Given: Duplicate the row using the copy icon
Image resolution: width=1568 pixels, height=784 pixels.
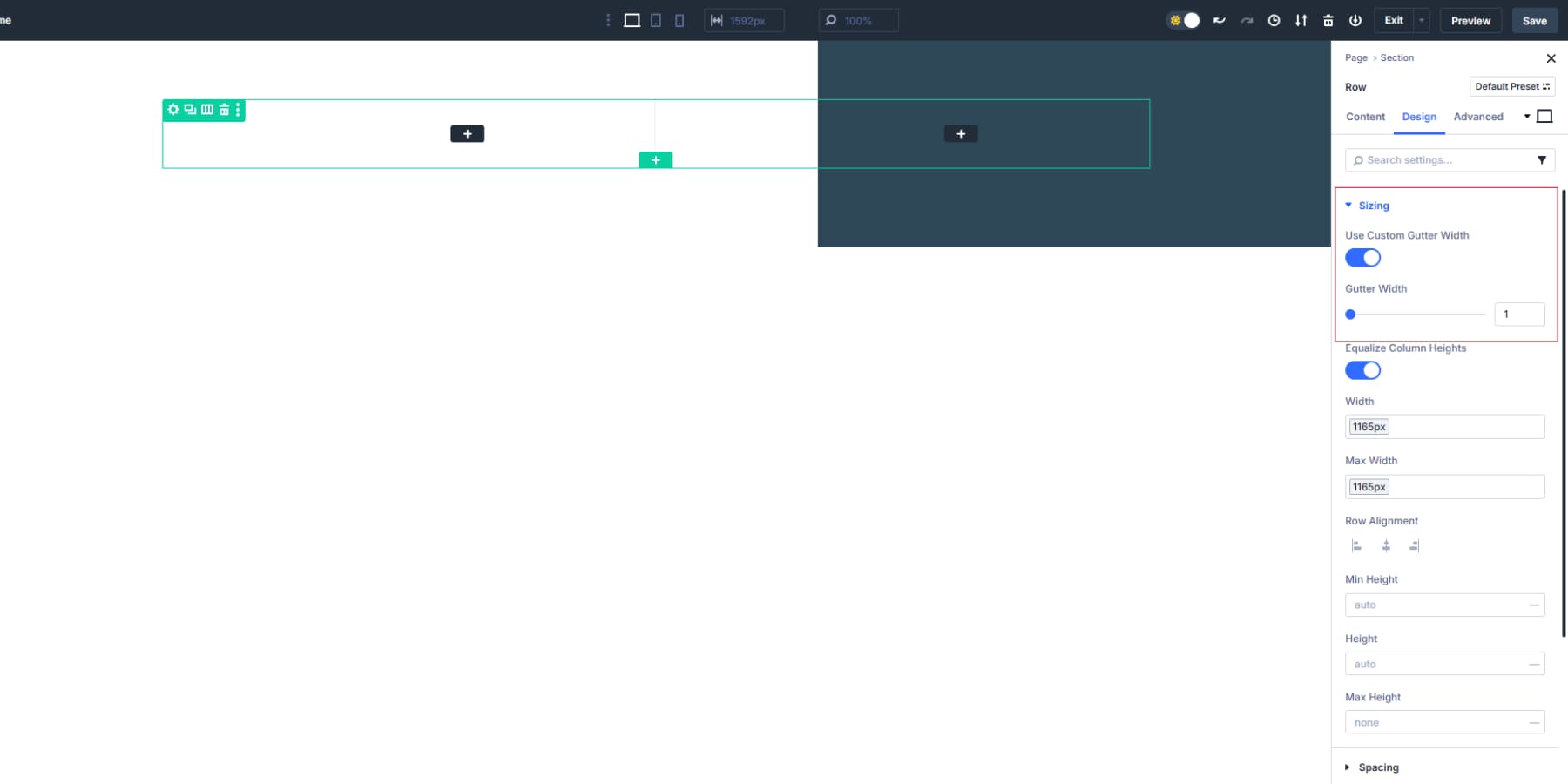Looking at the screenshot, I should click(x=189, y=110).
